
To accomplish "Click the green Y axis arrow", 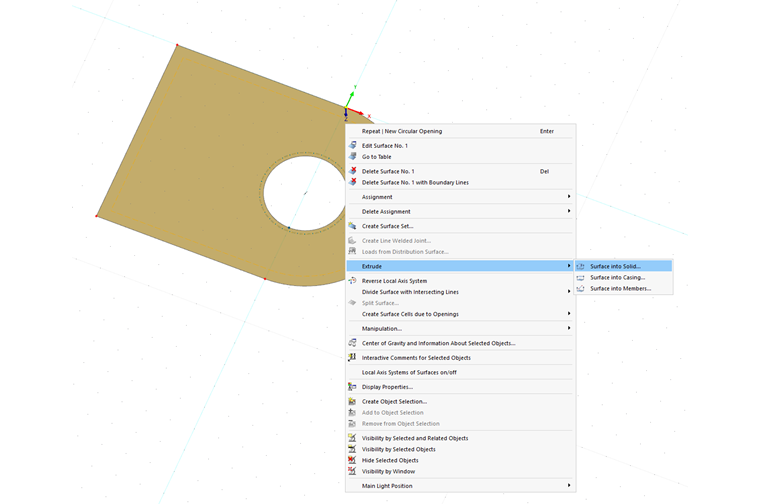I will [x=351, y=97].
